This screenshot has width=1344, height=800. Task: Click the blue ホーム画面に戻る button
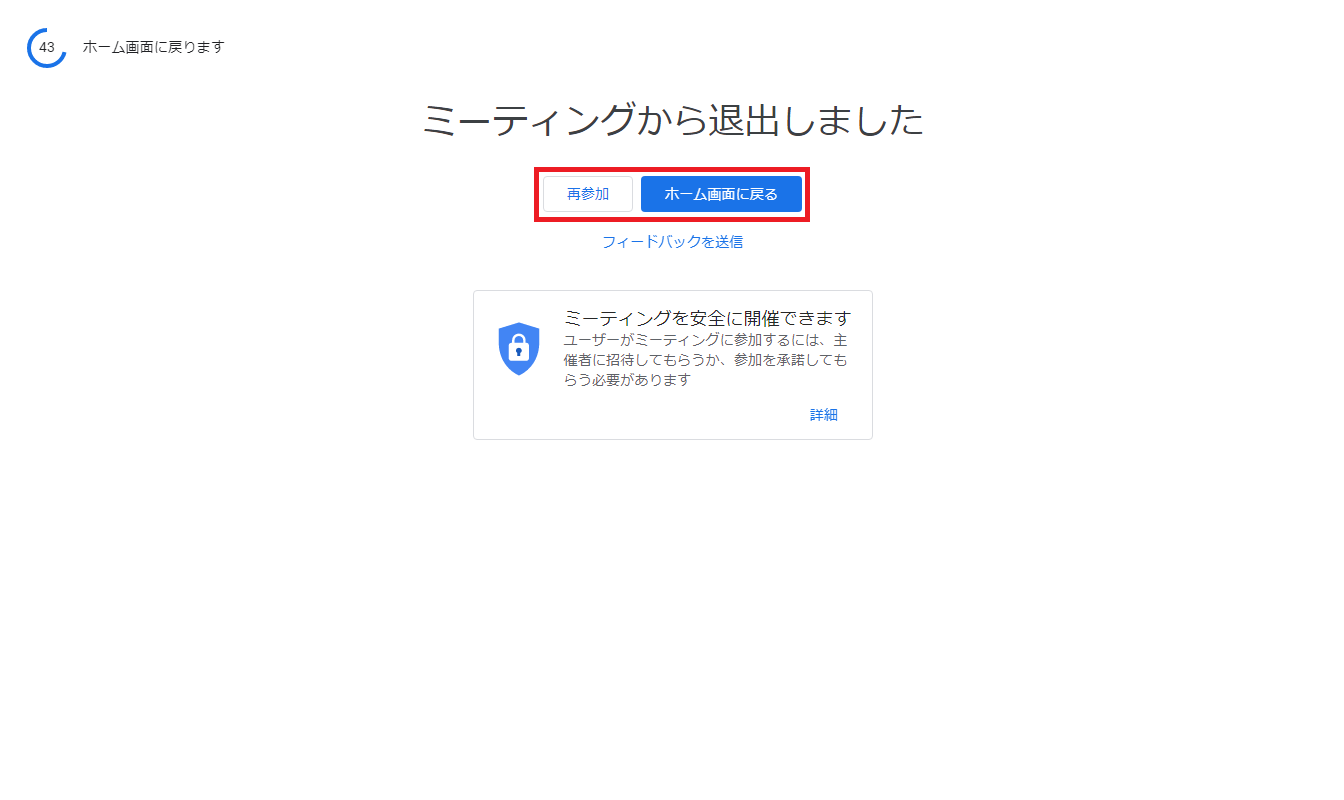[x=721, y=194]
